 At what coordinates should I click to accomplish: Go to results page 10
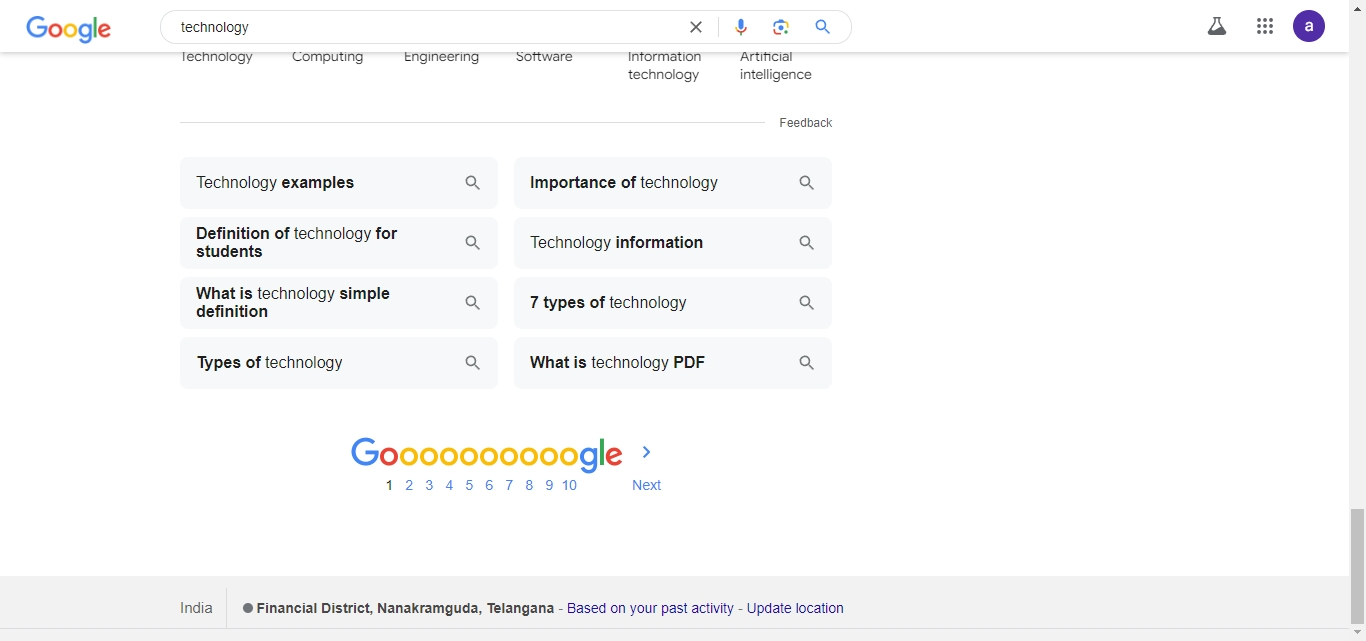click(x=569, y=485)
